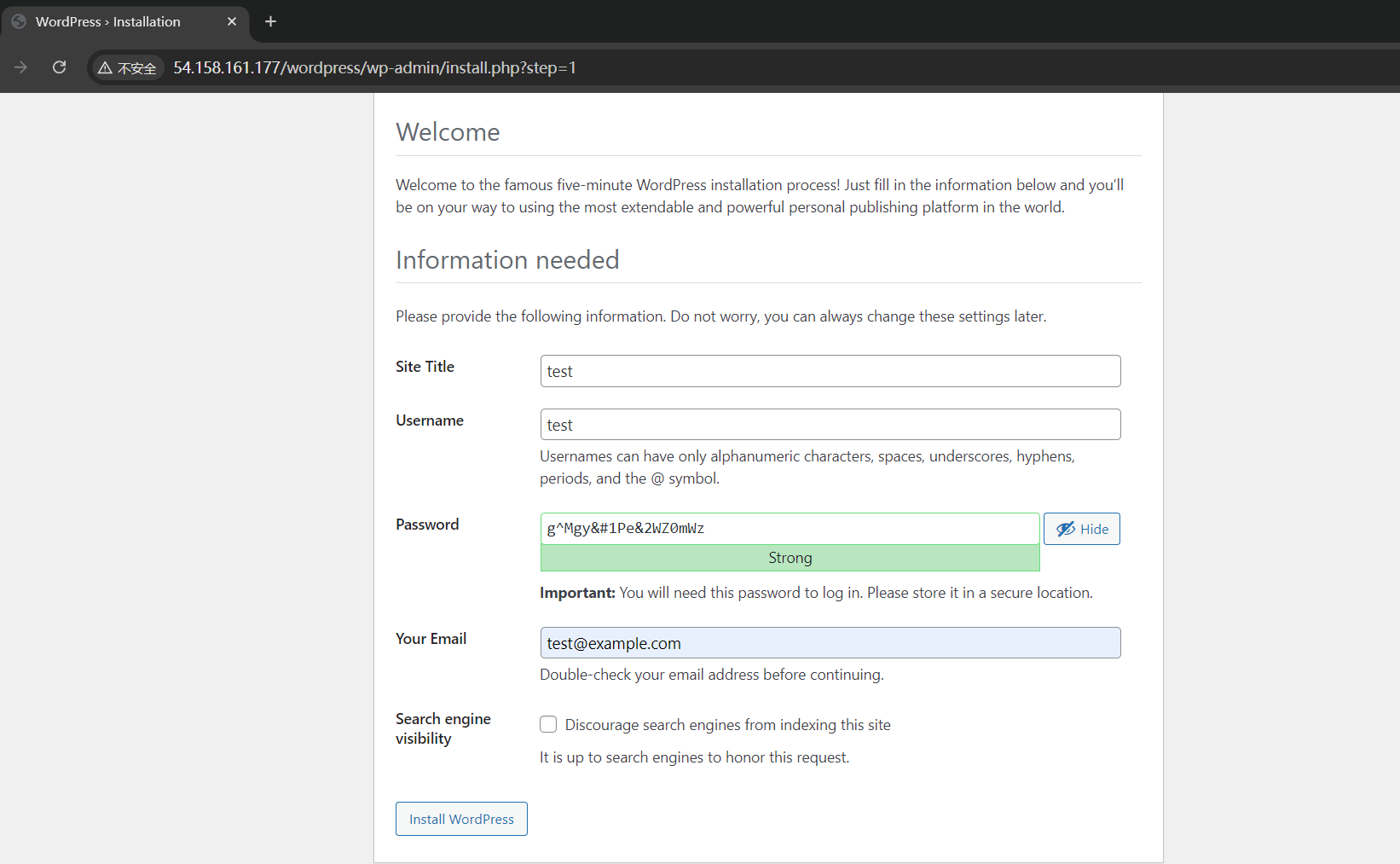The width and height of the screenshot is (1400, 864).
Task: Click the Your Email input field
Action: point(830,643)
